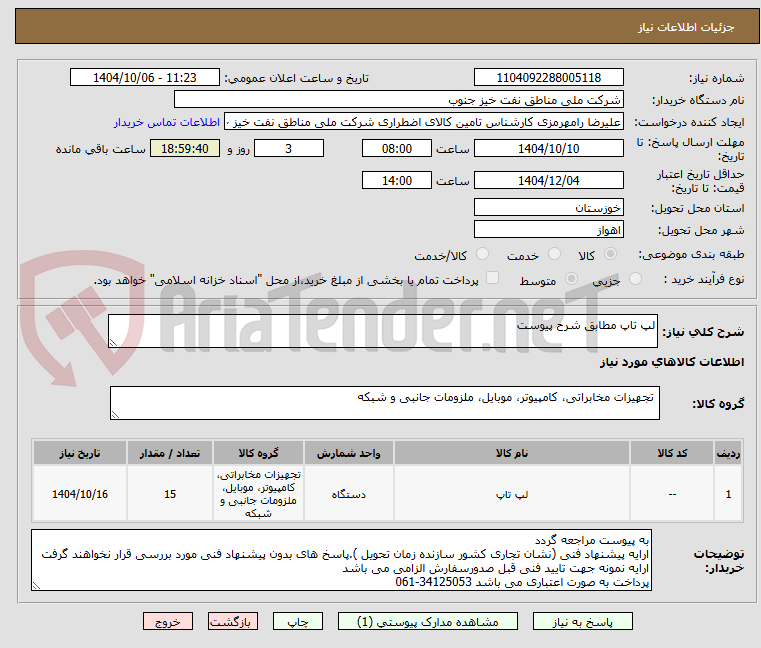Image resolution: width=761 pixels, height=648 pixels.
Task: Click the need date cell 1404/10/16
Action: [x=80, y=494]
